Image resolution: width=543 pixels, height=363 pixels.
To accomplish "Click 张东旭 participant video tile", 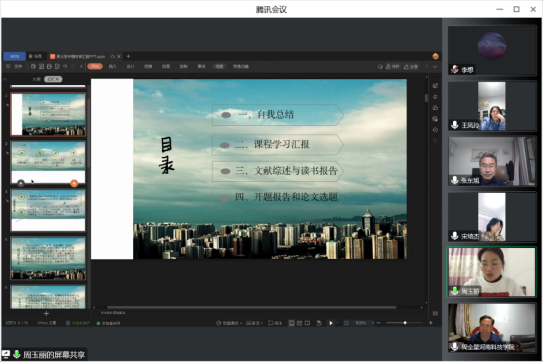I will pyautogui.click(x=492, y=161).
